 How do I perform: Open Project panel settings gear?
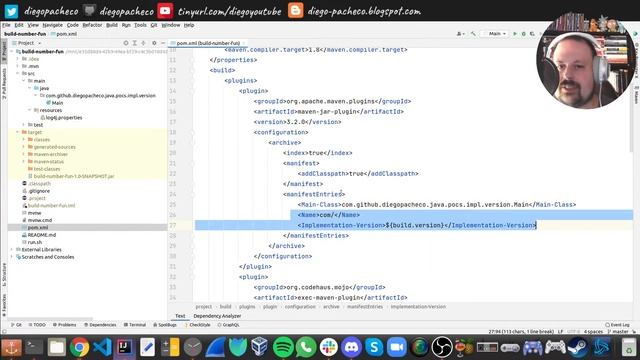pos(154,43)
